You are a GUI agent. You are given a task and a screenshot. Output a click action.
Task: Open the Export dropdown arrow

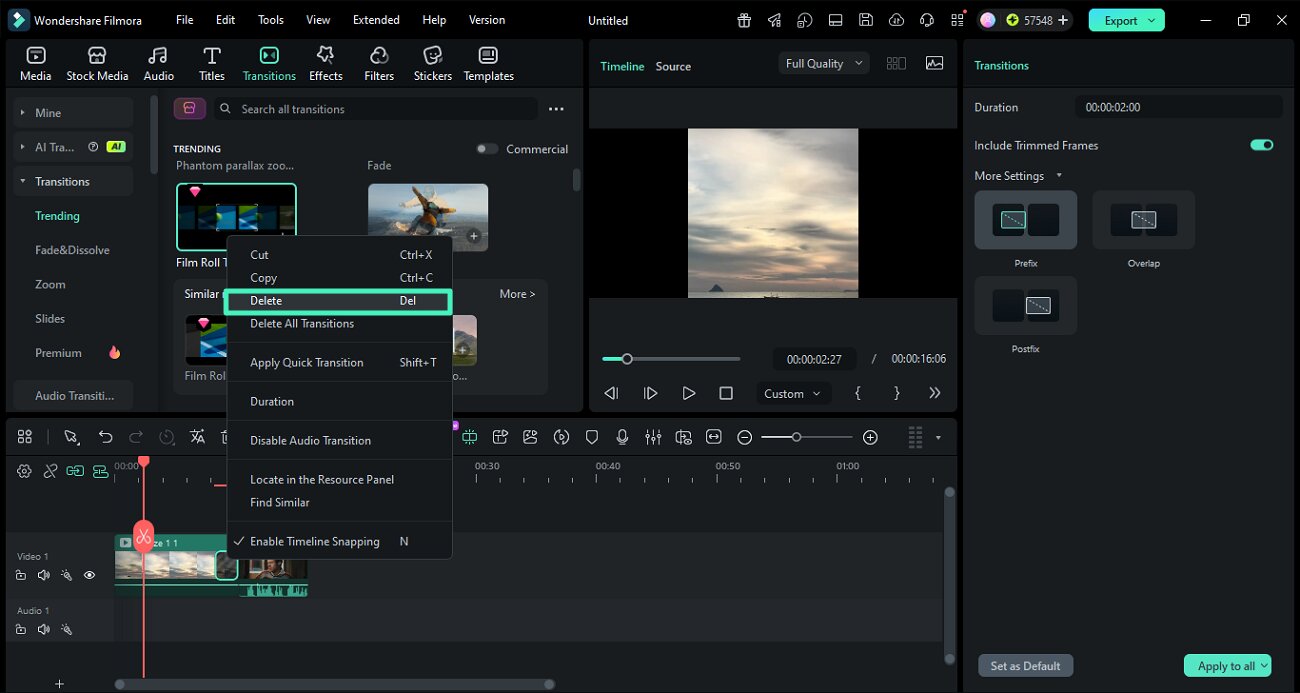(x=1152, y=20)
